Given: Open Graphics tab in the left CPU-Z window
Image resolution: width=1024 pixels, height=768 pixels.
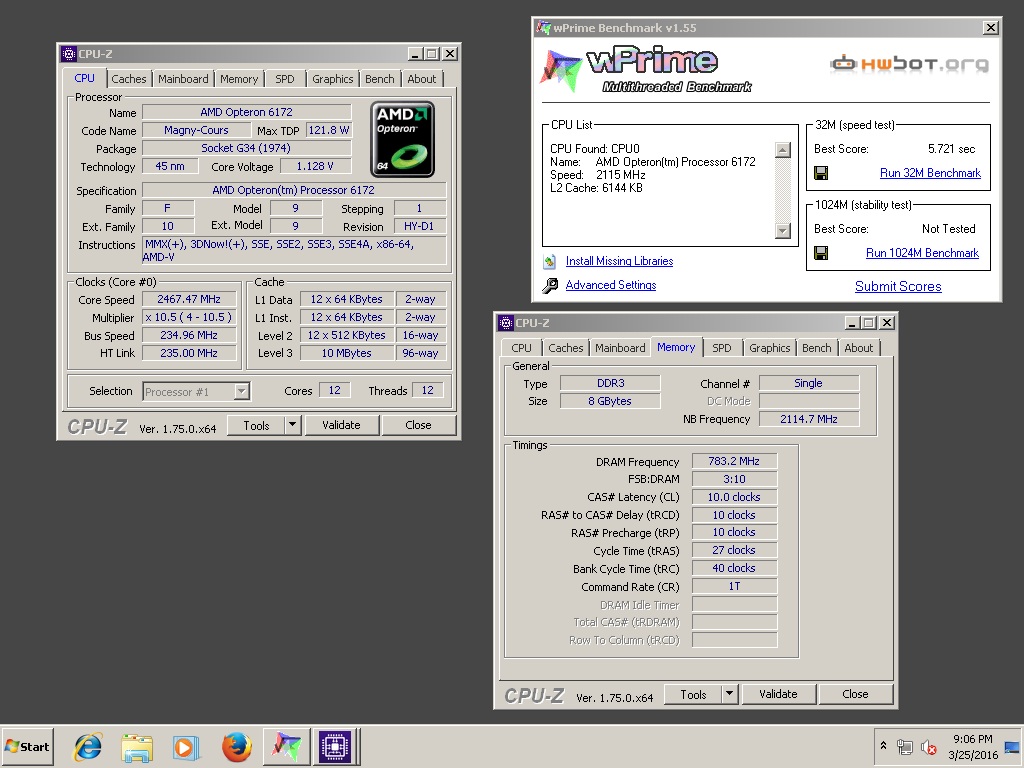Looking at the screenshot, I should coord(332,79).
